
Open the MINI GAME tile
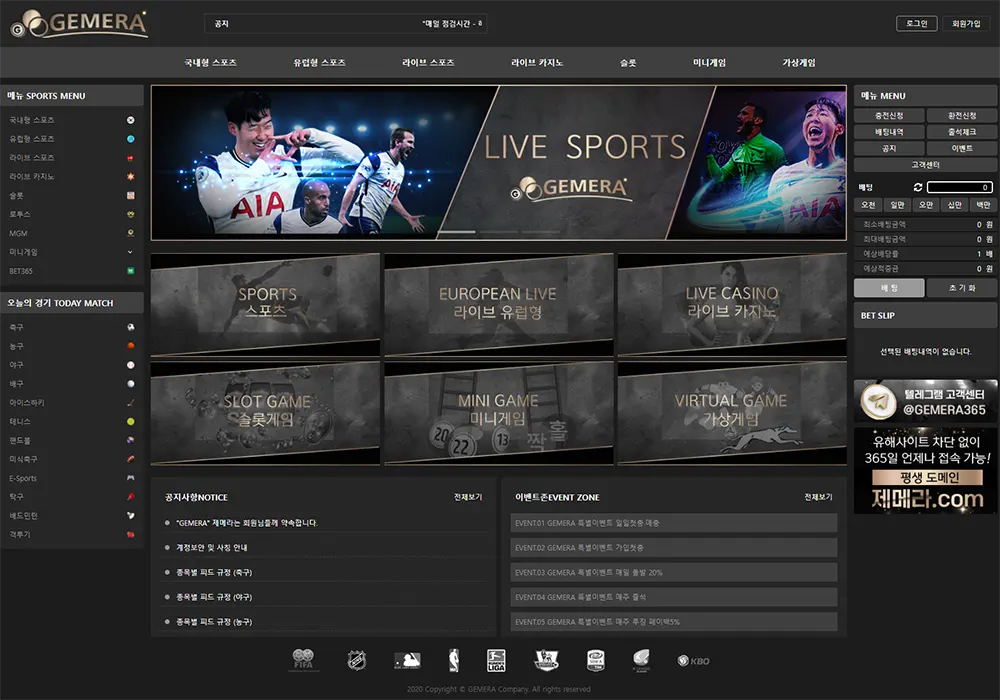click(499, 413)
